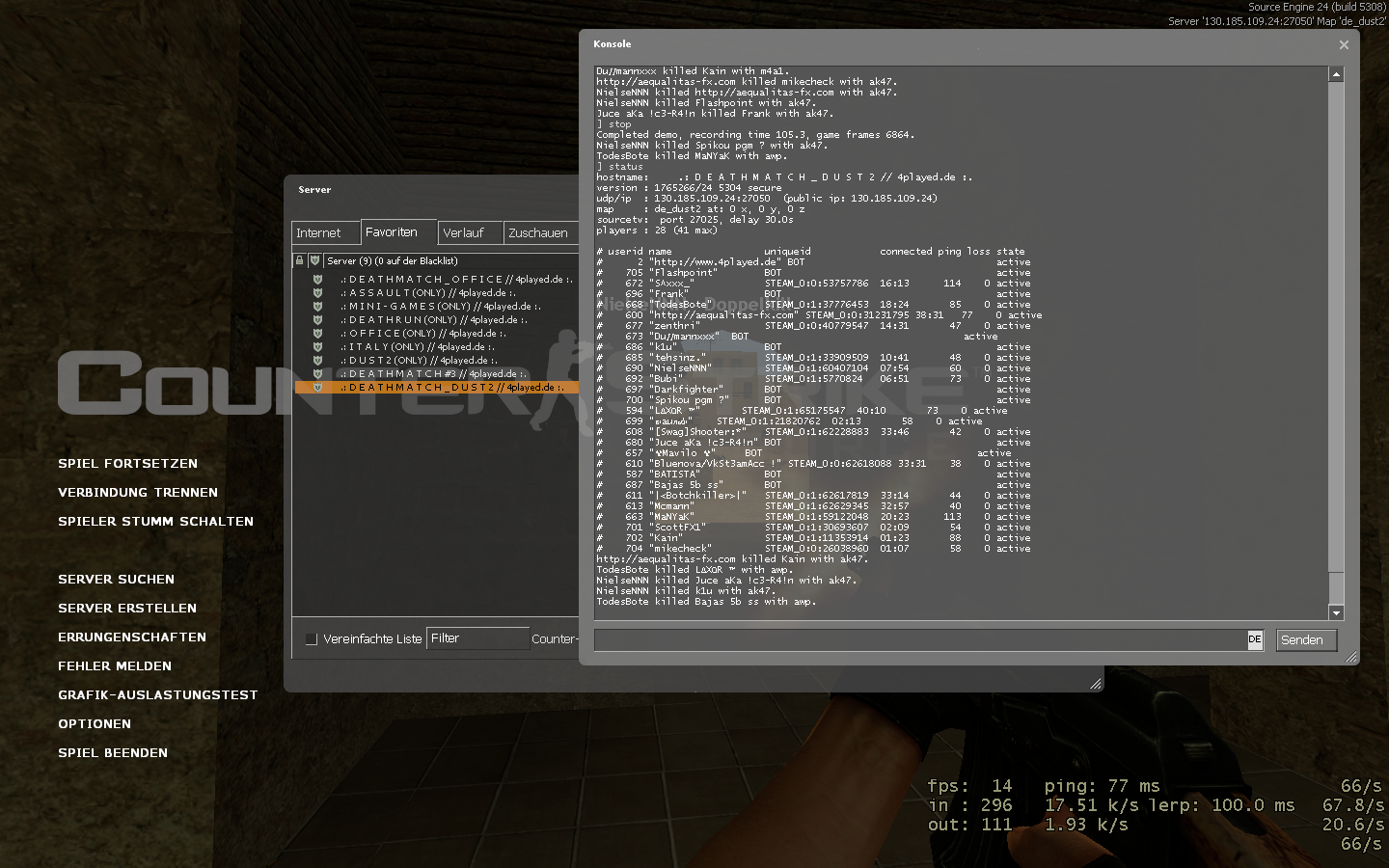Click shield icon of DEATHRUN (ONLY) server
Screen dimensions: 1389x868
click(317, 320)
